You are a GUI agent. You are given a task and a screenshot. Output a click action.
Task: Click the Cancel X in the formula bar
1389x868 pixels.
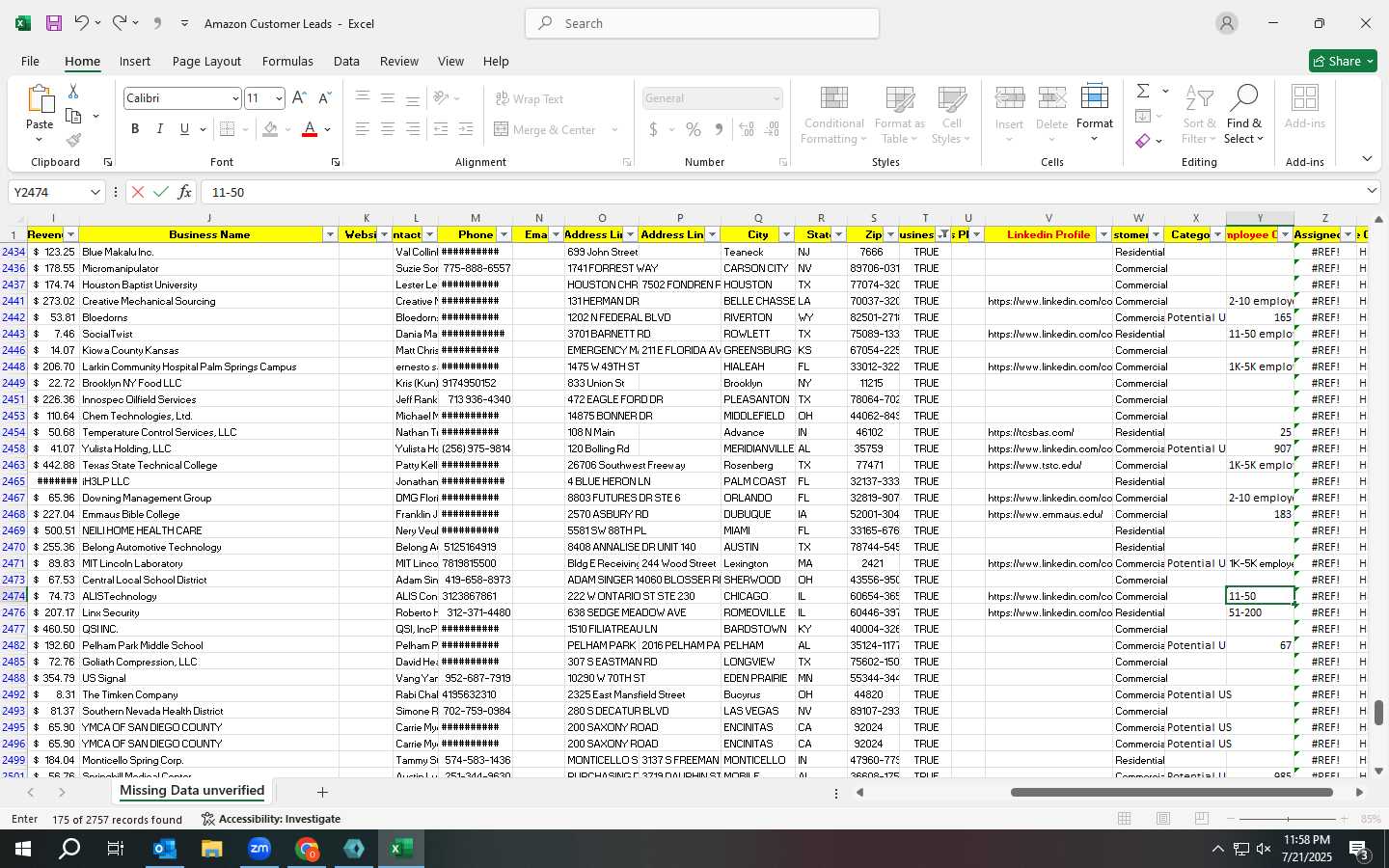(x=138, y=192)
